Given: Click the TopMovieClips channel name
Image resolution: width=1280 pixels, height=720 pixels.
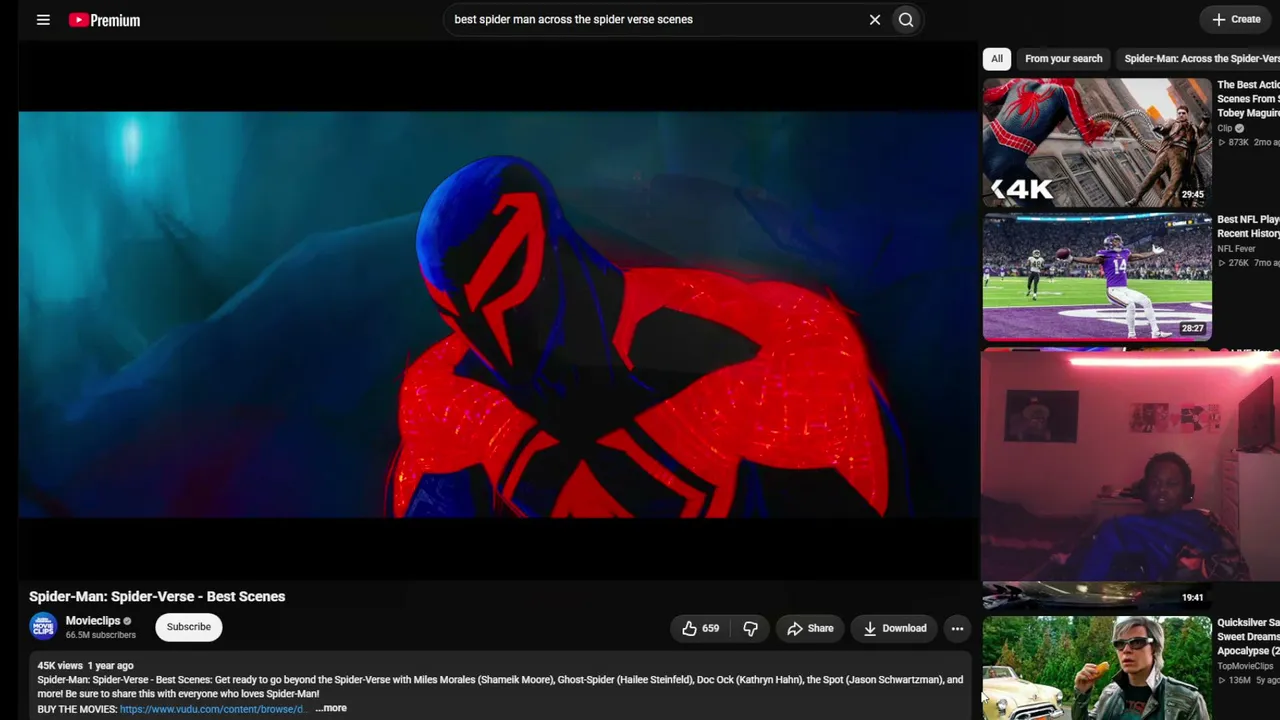Looking at the screenshot, I should click(x=1245, y=666).
